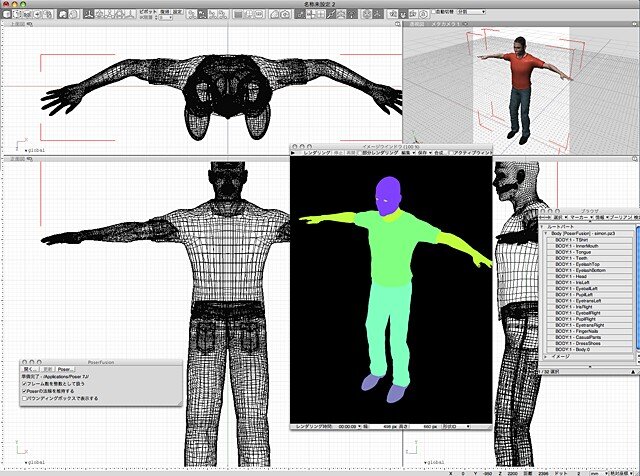Select the dashed rectangle selection tool

point(18,14)
